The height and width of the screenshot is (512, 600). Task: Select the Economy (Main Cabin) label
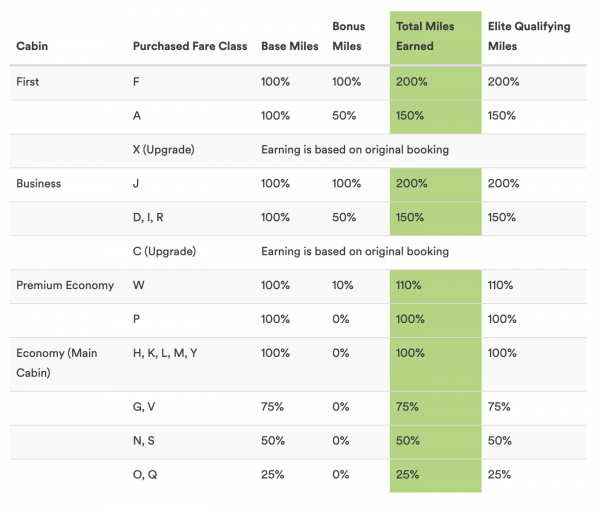(x=57, y=362)
